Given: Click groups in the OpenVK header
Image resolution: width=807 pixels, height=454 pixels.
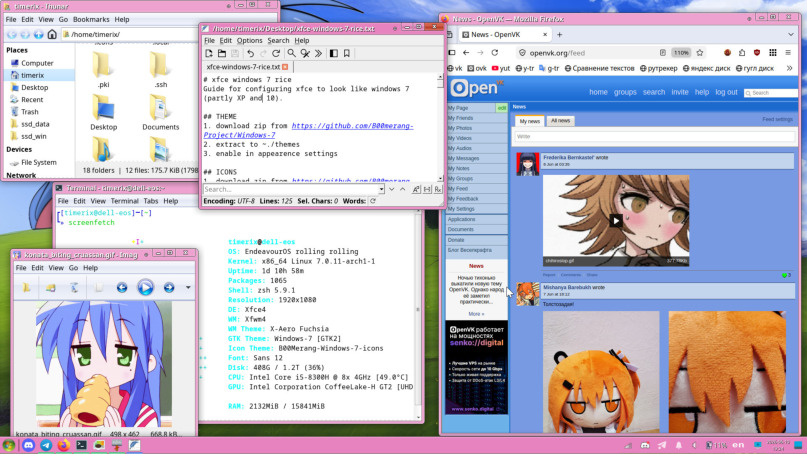Looking at the screenshot, I should (x=625, y=92).
